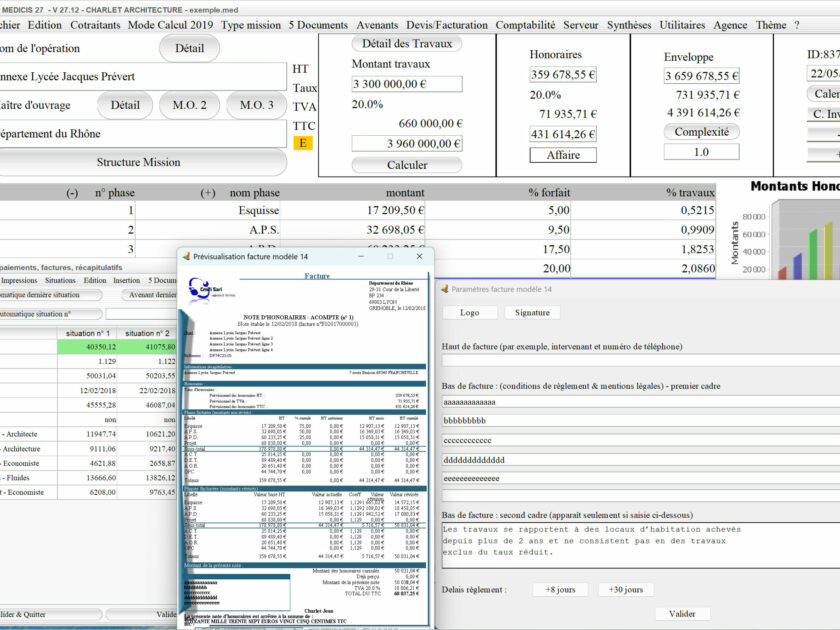Click the eeeeeeeeeeeee footer line field

(x=641, y=478)
